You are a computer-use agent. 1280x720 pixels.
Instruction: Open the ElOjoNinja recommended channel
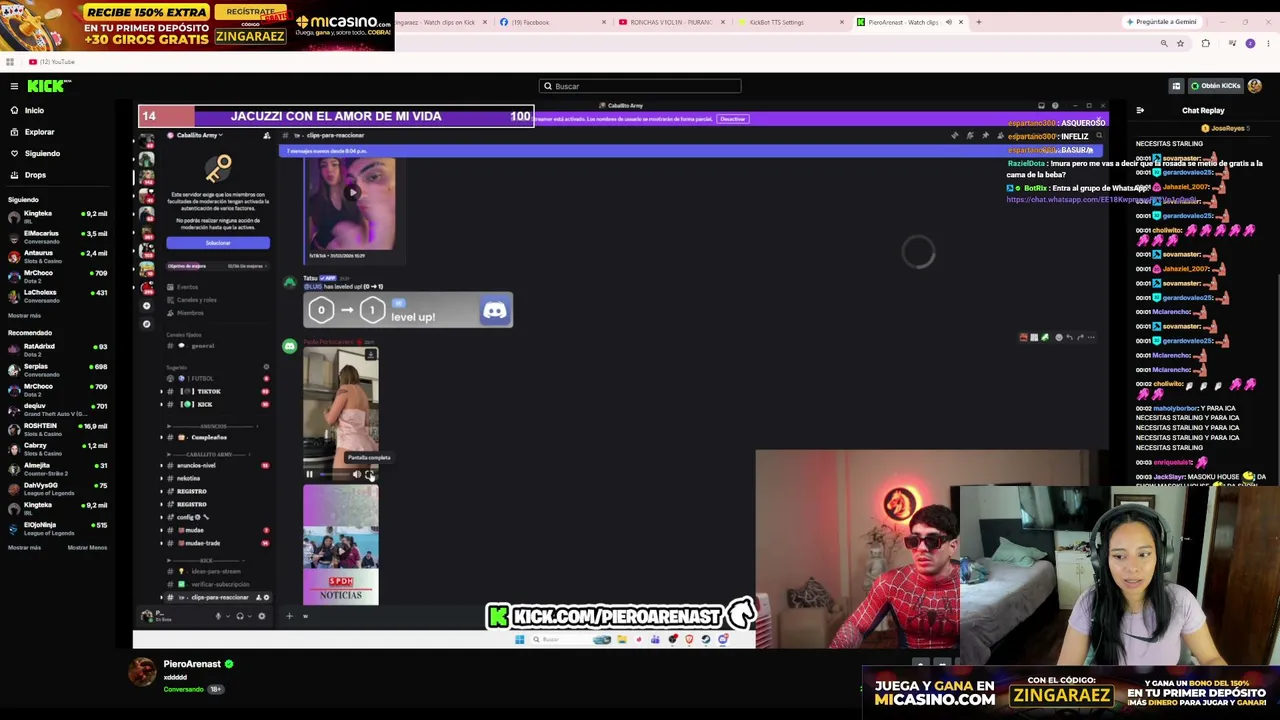tap(58, 529)
